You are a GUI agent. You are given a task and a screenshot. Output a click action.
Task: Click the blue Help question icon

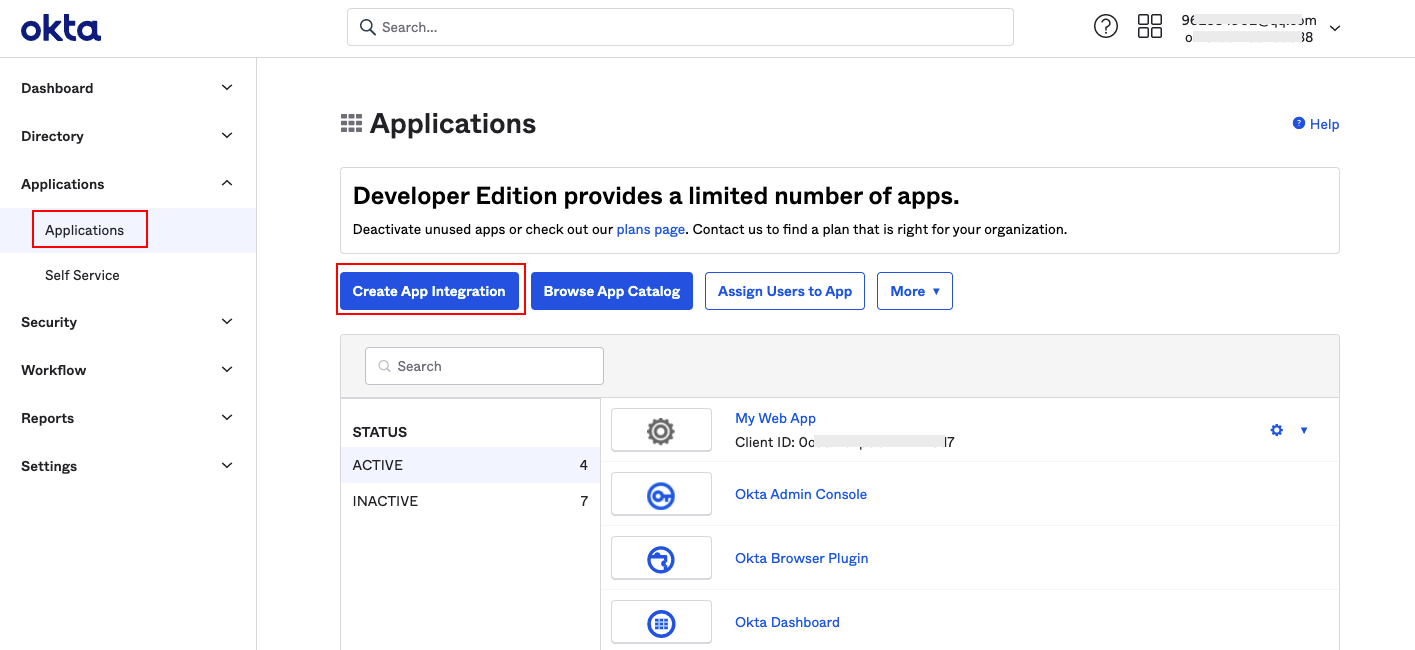pyautogui.click(x=1299, y=123)
